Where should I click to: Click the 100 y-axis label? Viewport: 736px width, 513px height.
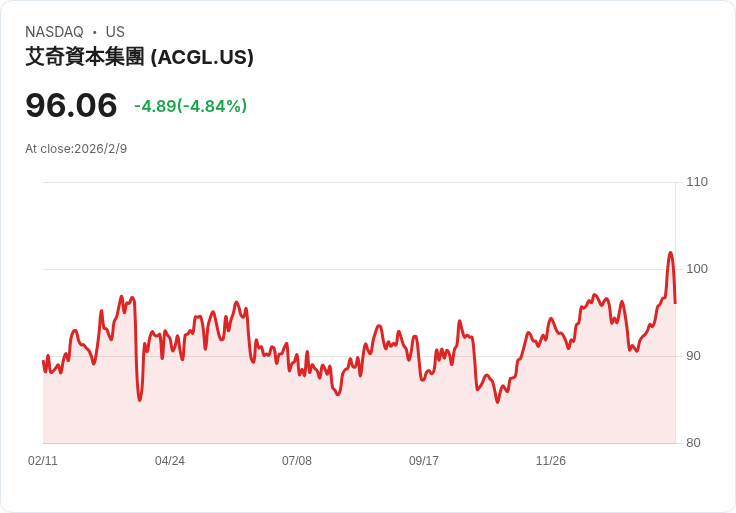(x=696, y=269)
